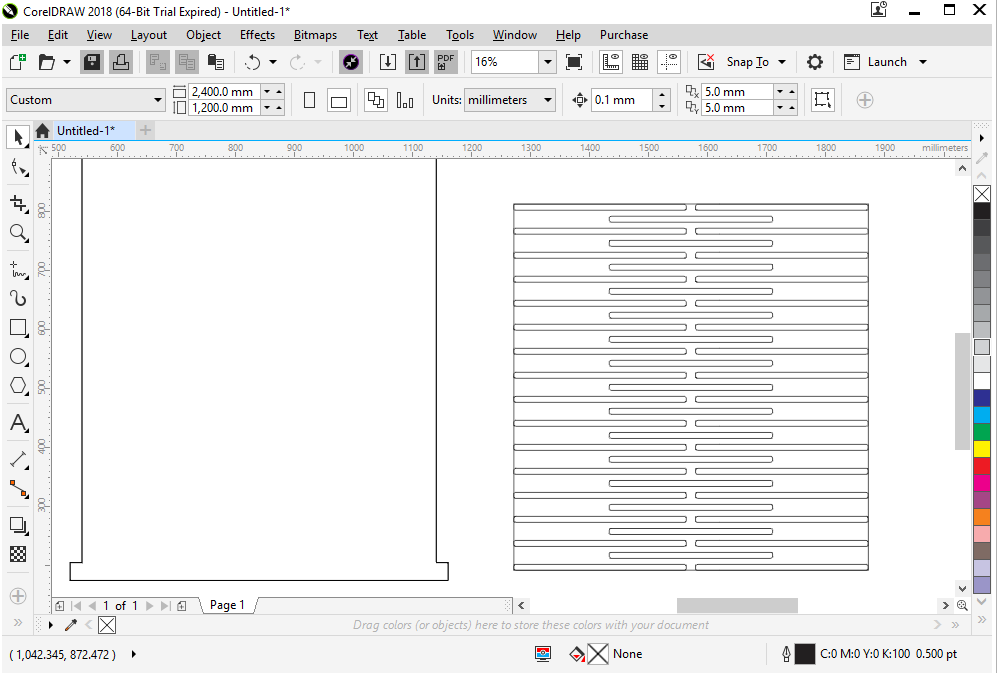
Task: Click the New document icon
Action: point(18,62)
